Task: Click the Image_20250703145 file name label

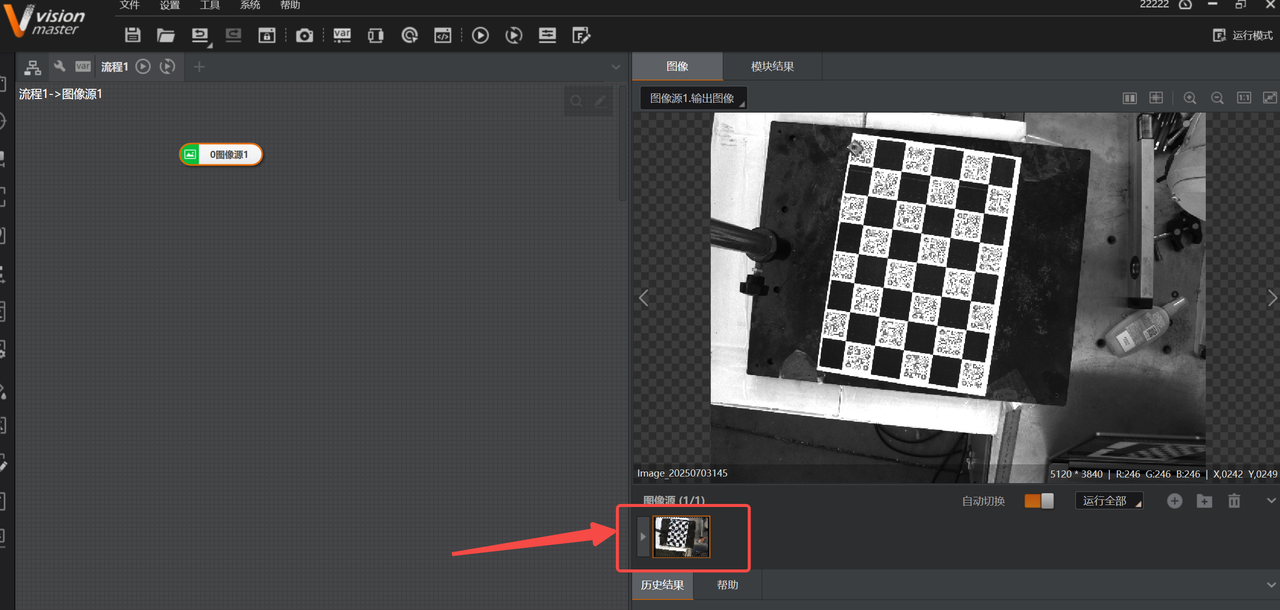Action: pos(682,473)
